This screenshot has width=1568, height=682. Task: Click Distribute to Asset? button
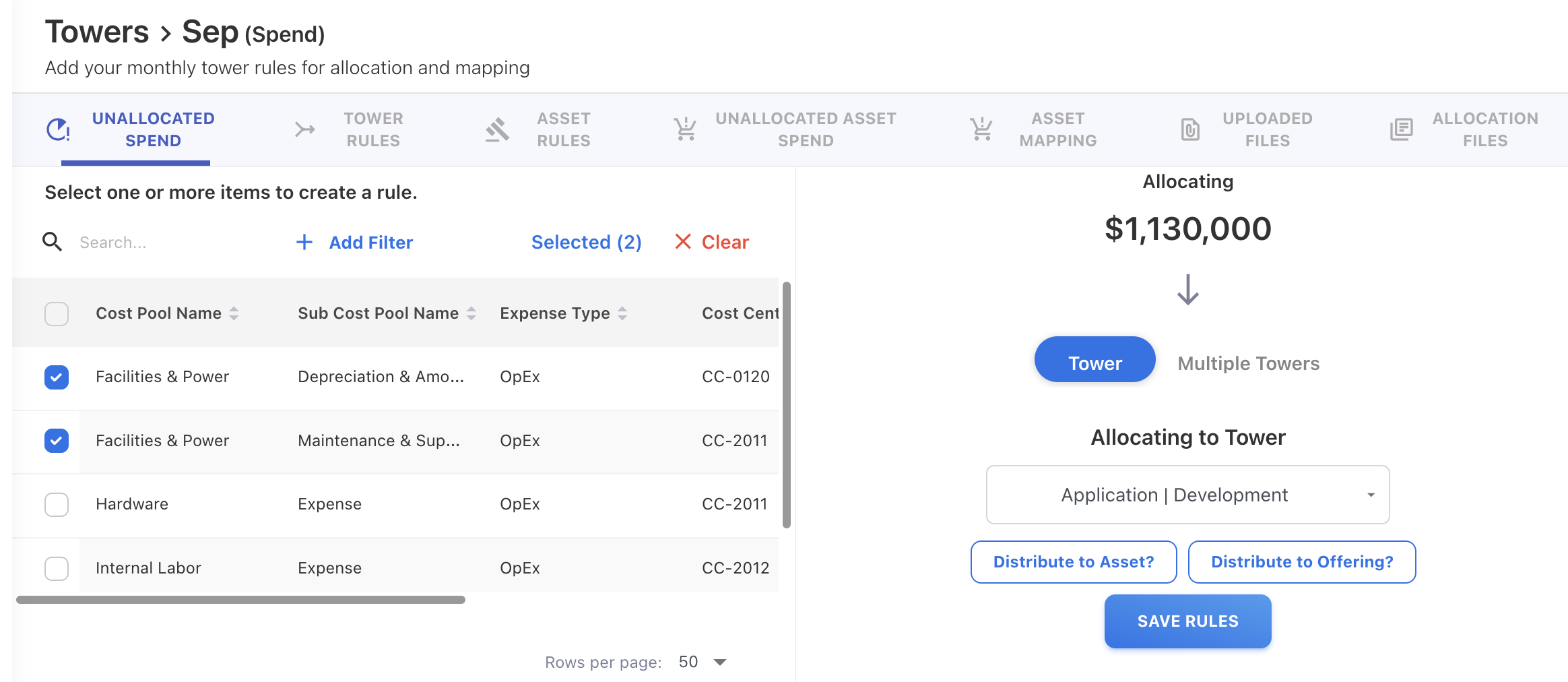(1074, 562)
